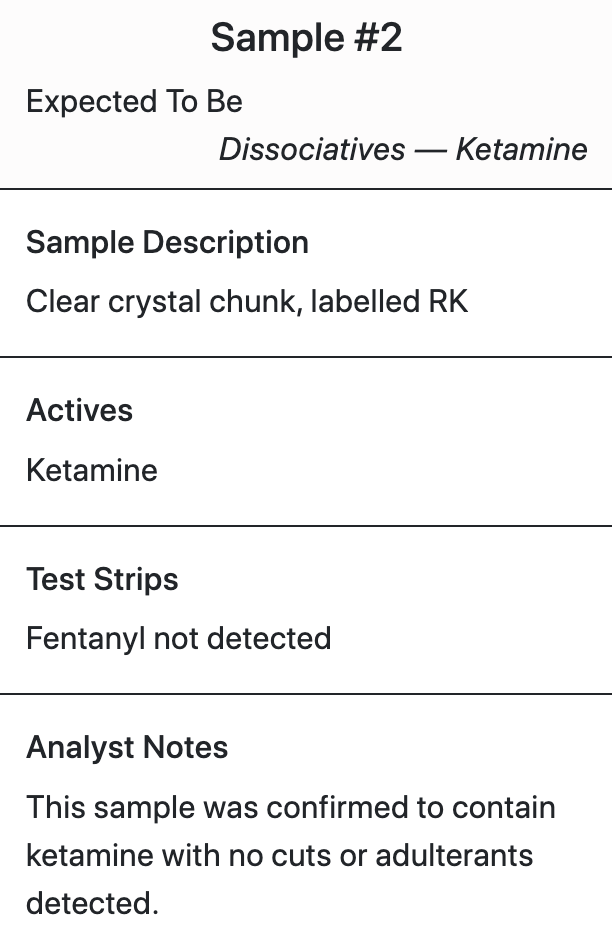Click the word Fentanyl
The width and height of the screenshot is (612, 944).
point(86,638)
